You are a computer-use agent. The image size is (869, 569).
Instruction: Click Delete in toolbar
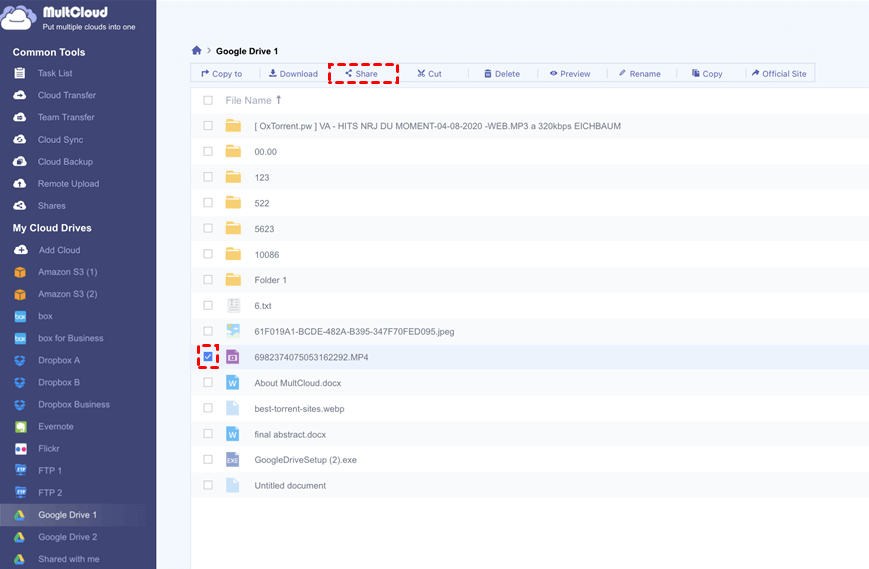tap(502, 74)
